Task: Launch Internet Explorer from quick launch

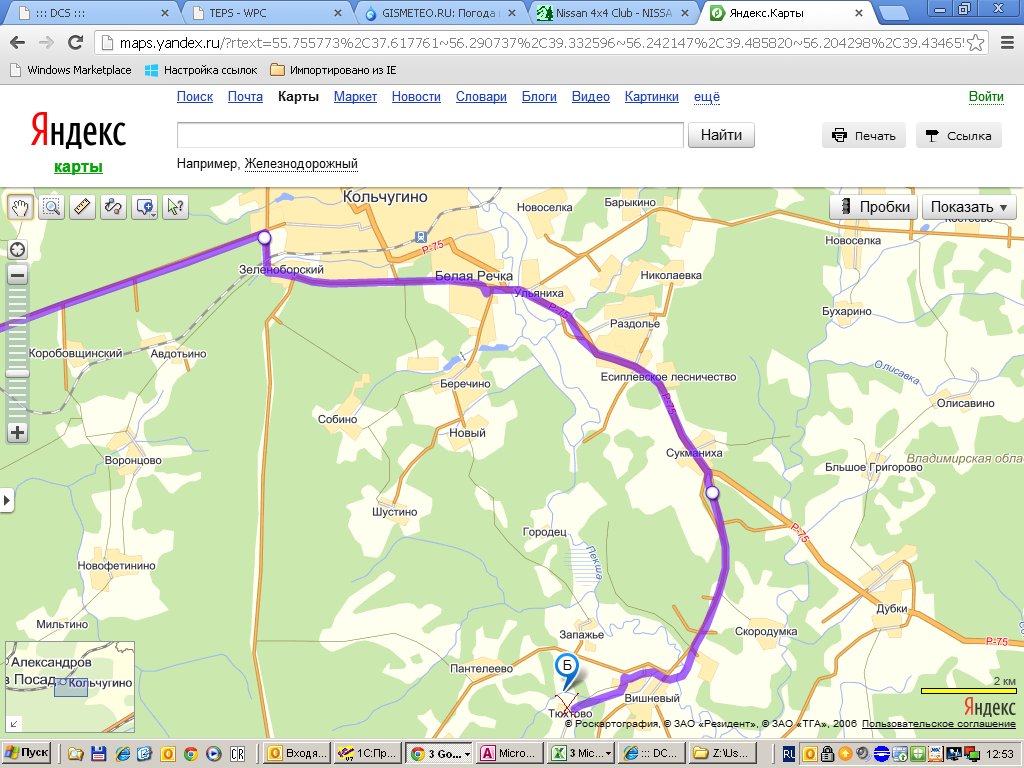Action: (x=122, y=754)
